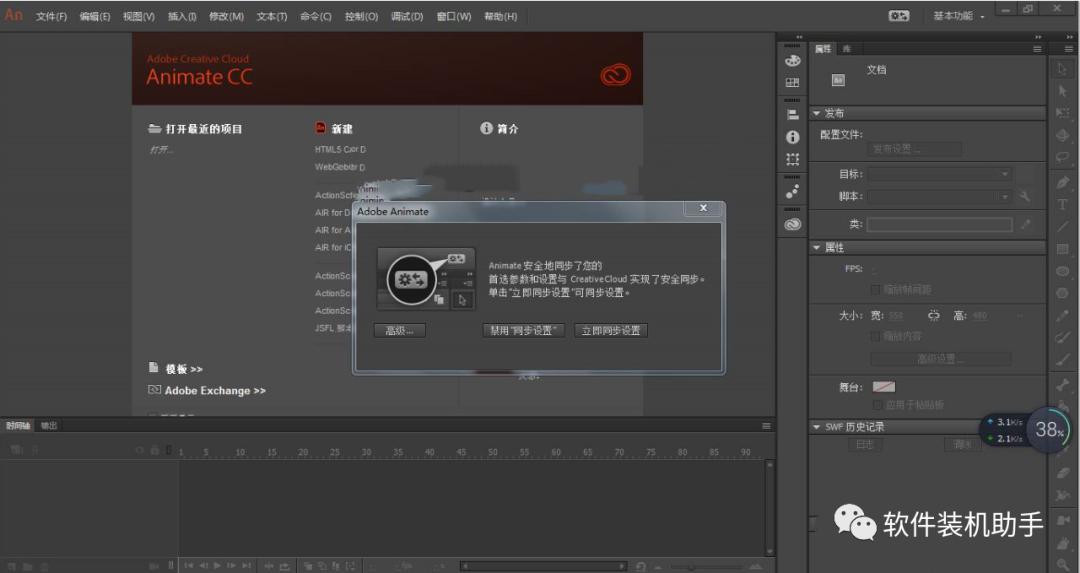The image size is (1080, 573).
Task: Select the Free Transform tool
Action: (1063, 113)
